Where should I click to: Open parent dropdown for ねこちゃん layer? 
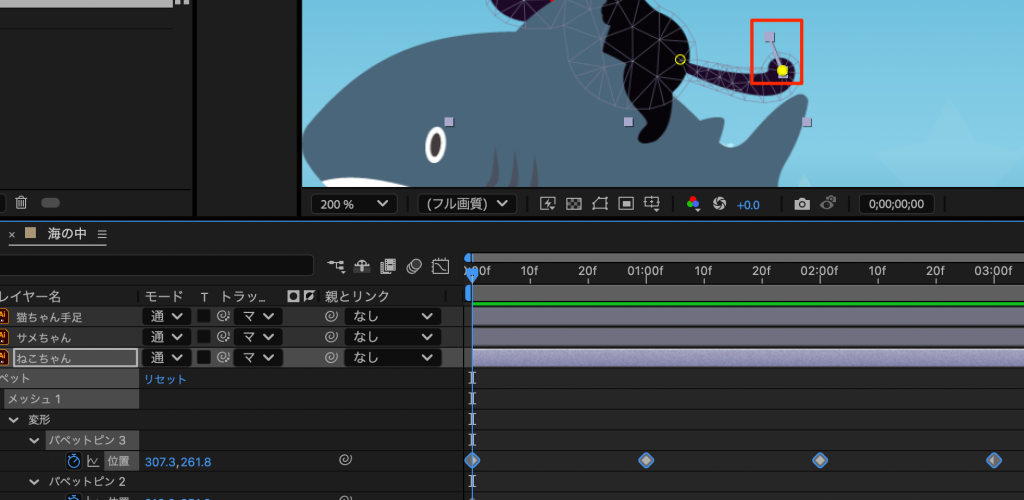click(392, 357)
